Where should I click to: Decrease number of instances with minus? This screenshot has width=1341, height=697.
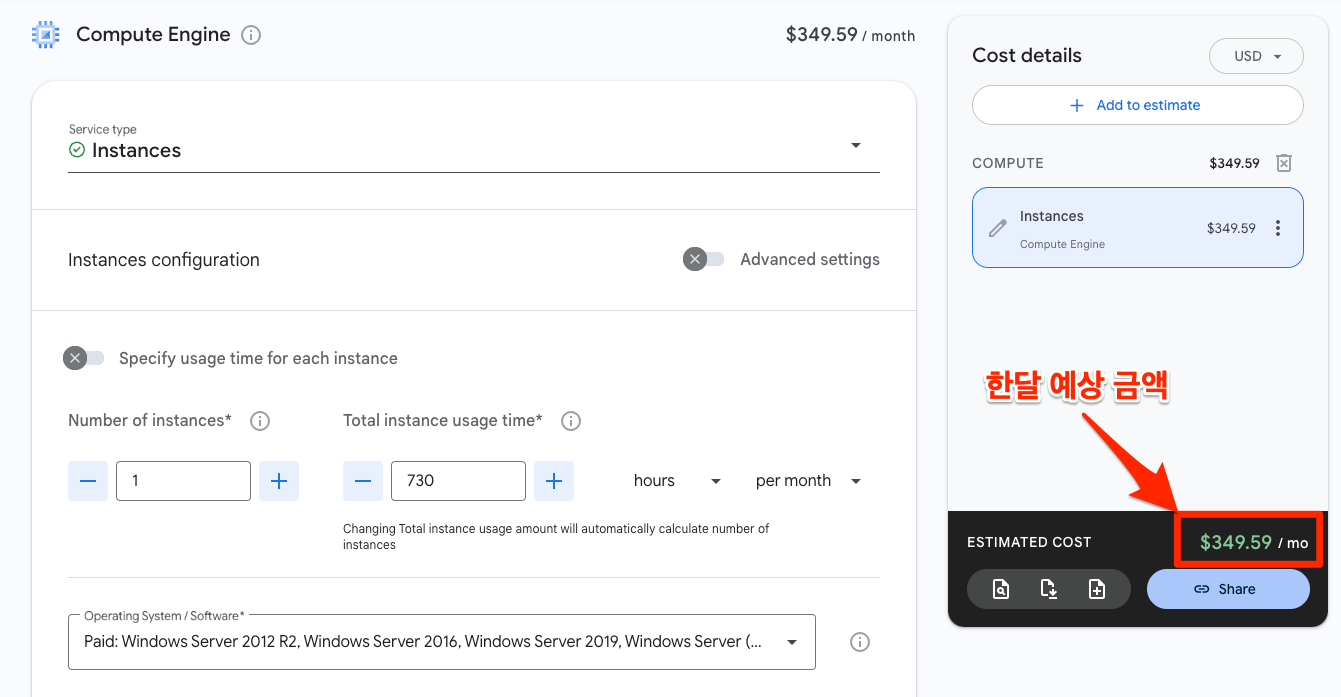(88, 481)
